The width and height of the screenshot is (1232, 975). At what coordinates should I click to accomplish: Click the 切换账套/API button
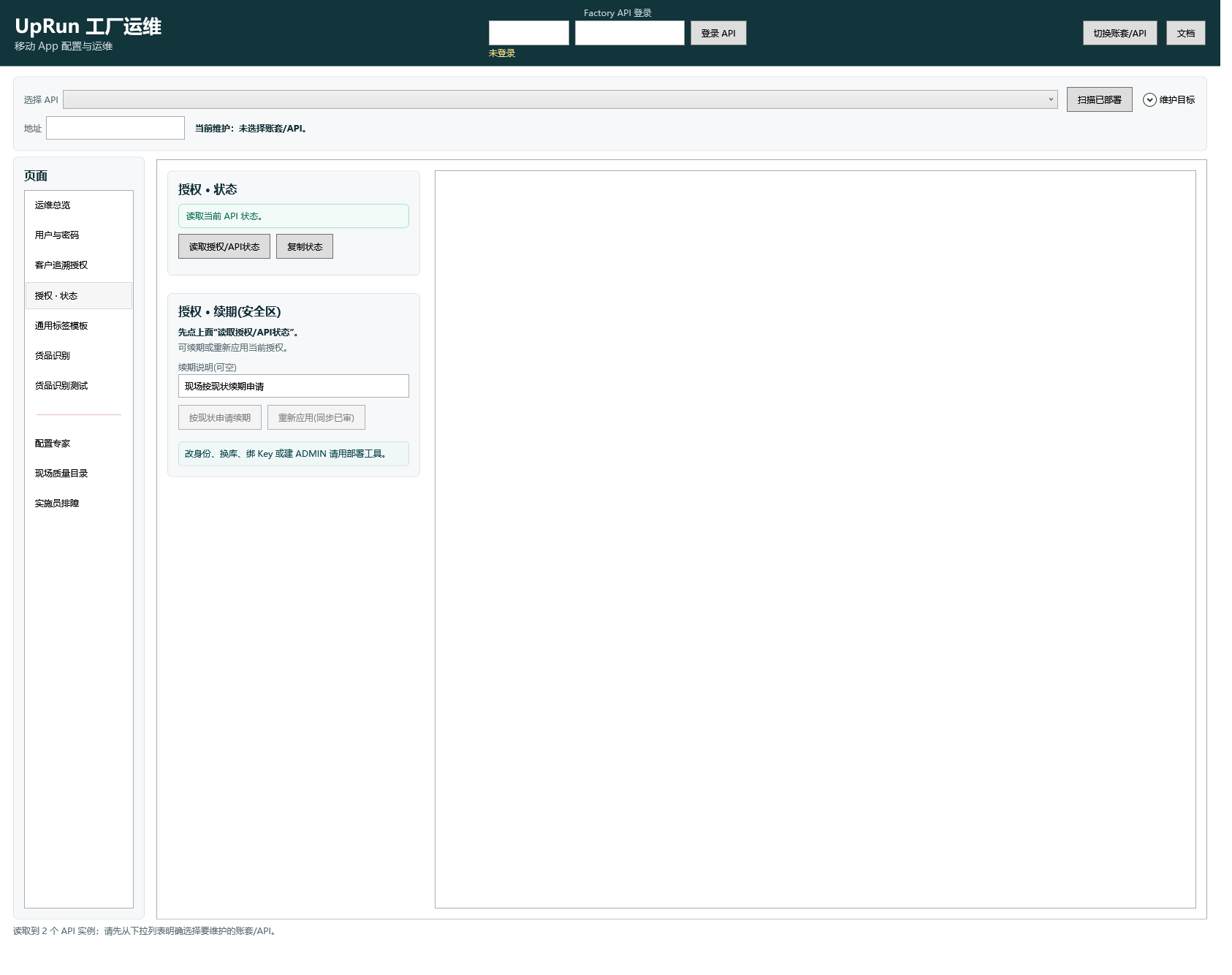[1119, 33]
